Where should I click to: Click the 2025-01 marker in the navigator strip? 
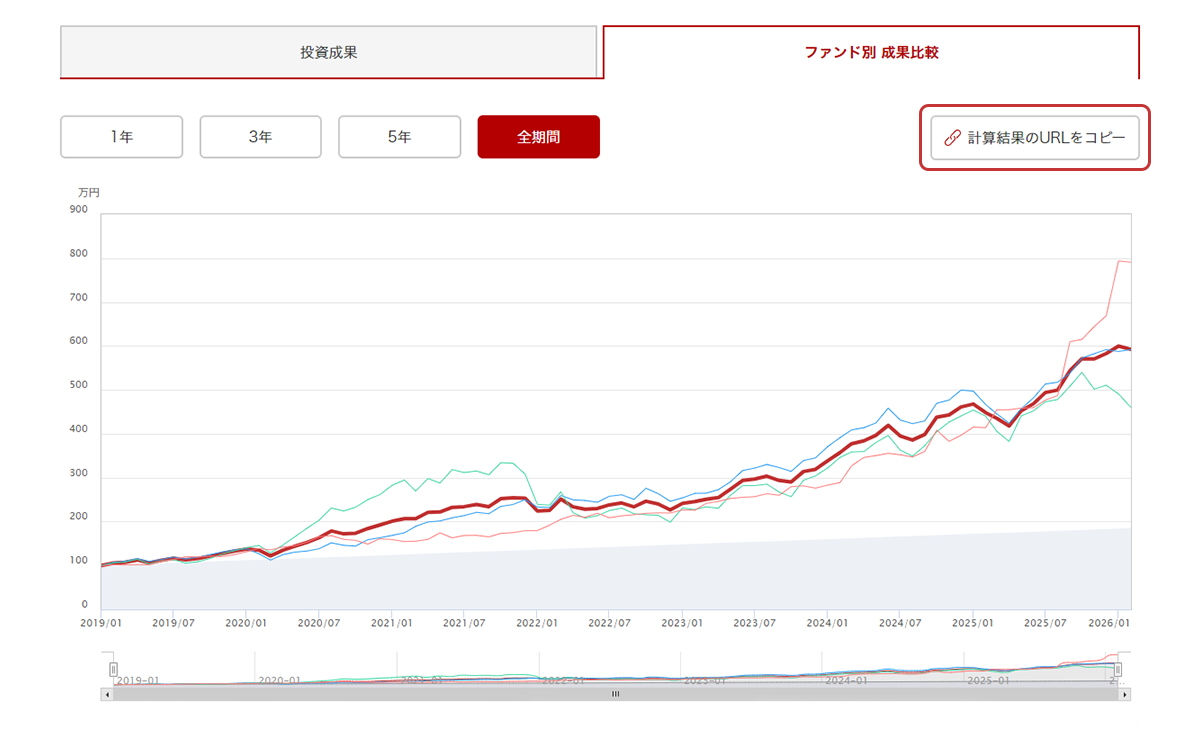click(x=987, y=680)
